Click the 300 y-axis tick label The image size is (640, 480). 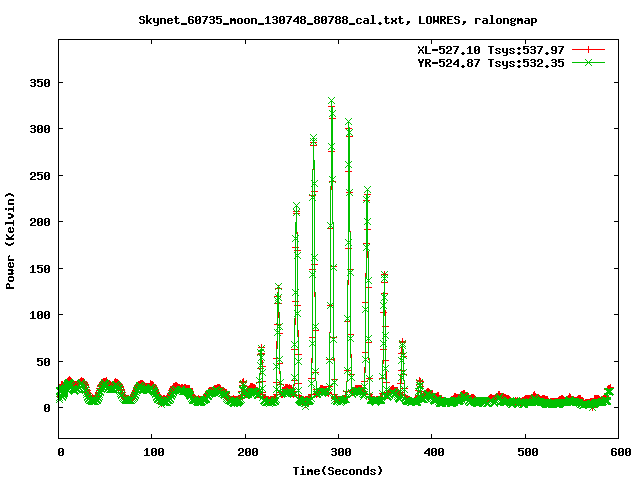coord(40,129)
